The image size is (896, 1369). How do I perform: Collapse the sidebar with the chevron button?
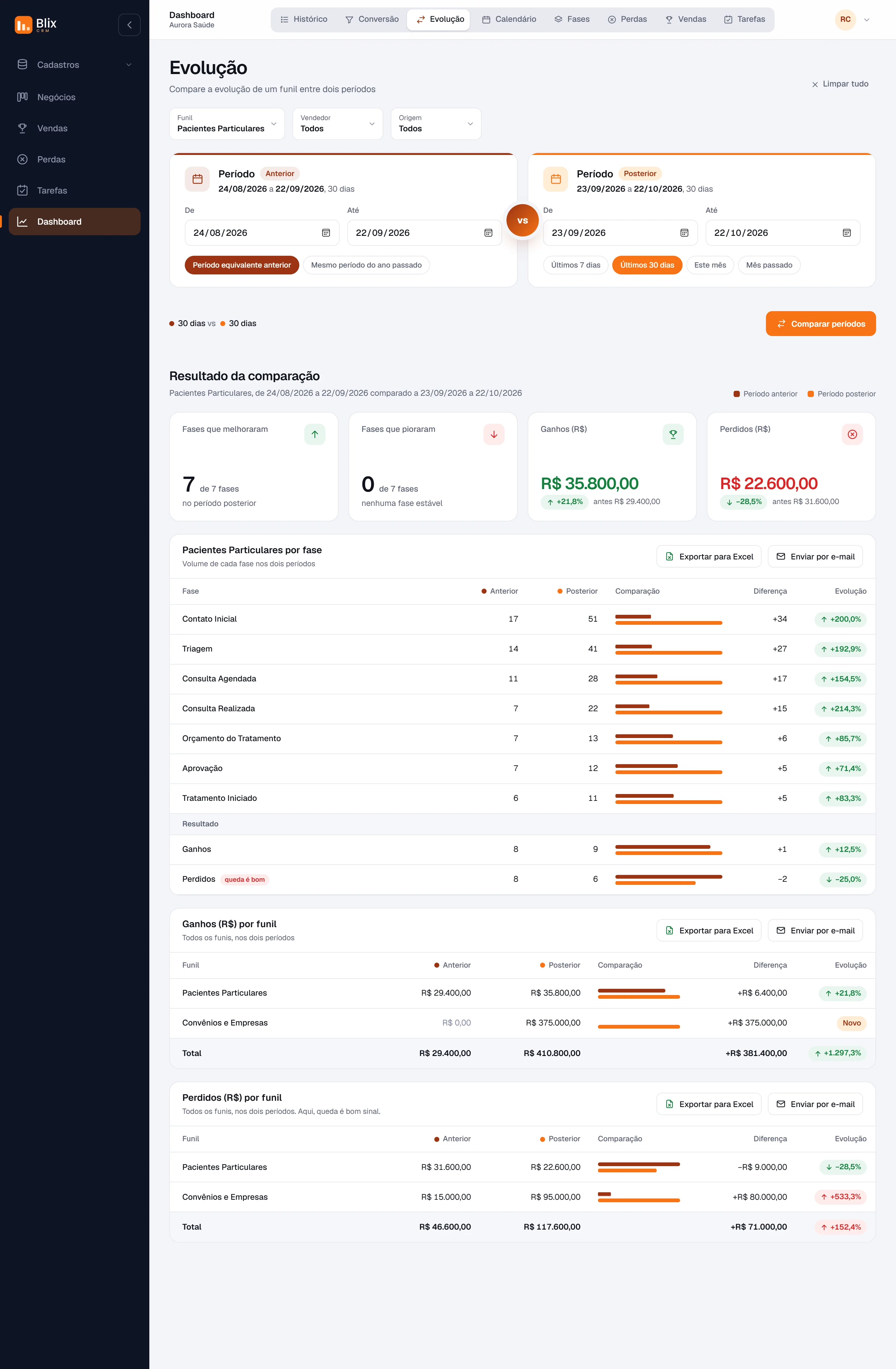pyautogui.click(x=129, y=25)
